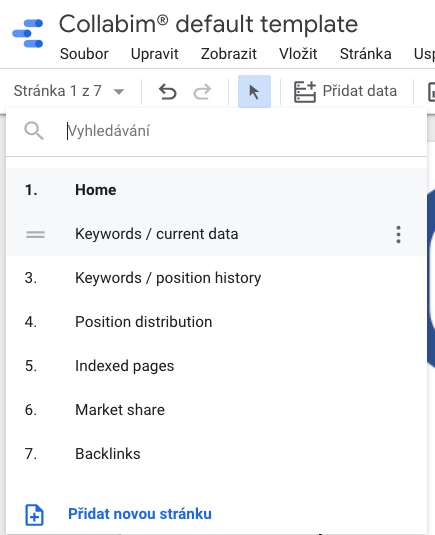Image resolution: width=435 pixels, height=535 pixels.
Task: Expand the Stránka 1 z 7 dropdown arrow
Action: click(x=119, y=91)
